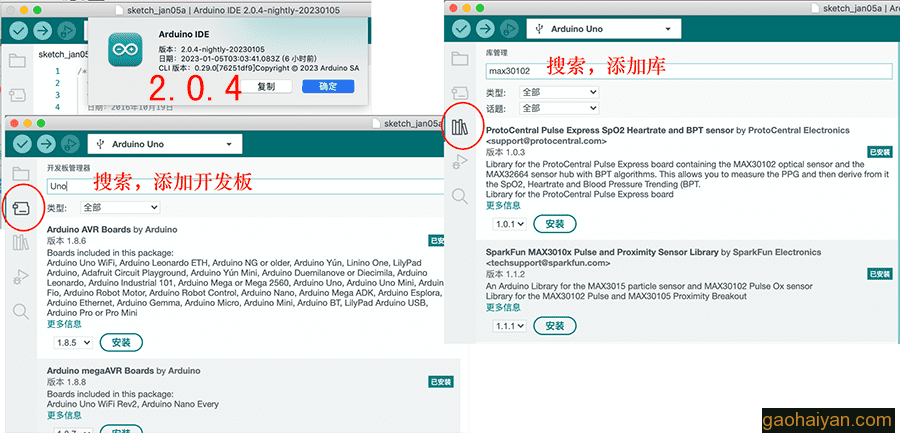Click the SparkFun MAX3010x library title
The height and width of the screenshot is (433, 900).
tap(602, 252)
